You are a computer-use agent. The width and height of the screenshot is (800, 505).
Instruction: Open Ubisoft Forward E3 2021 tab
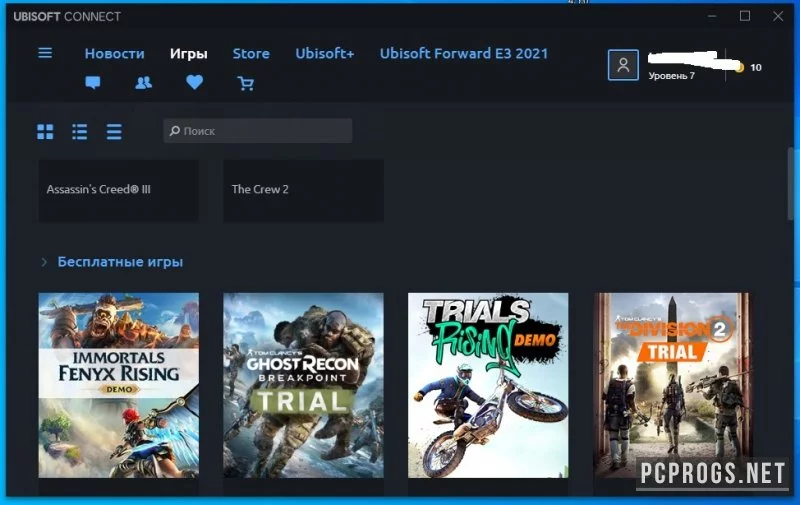pos(463,54)
